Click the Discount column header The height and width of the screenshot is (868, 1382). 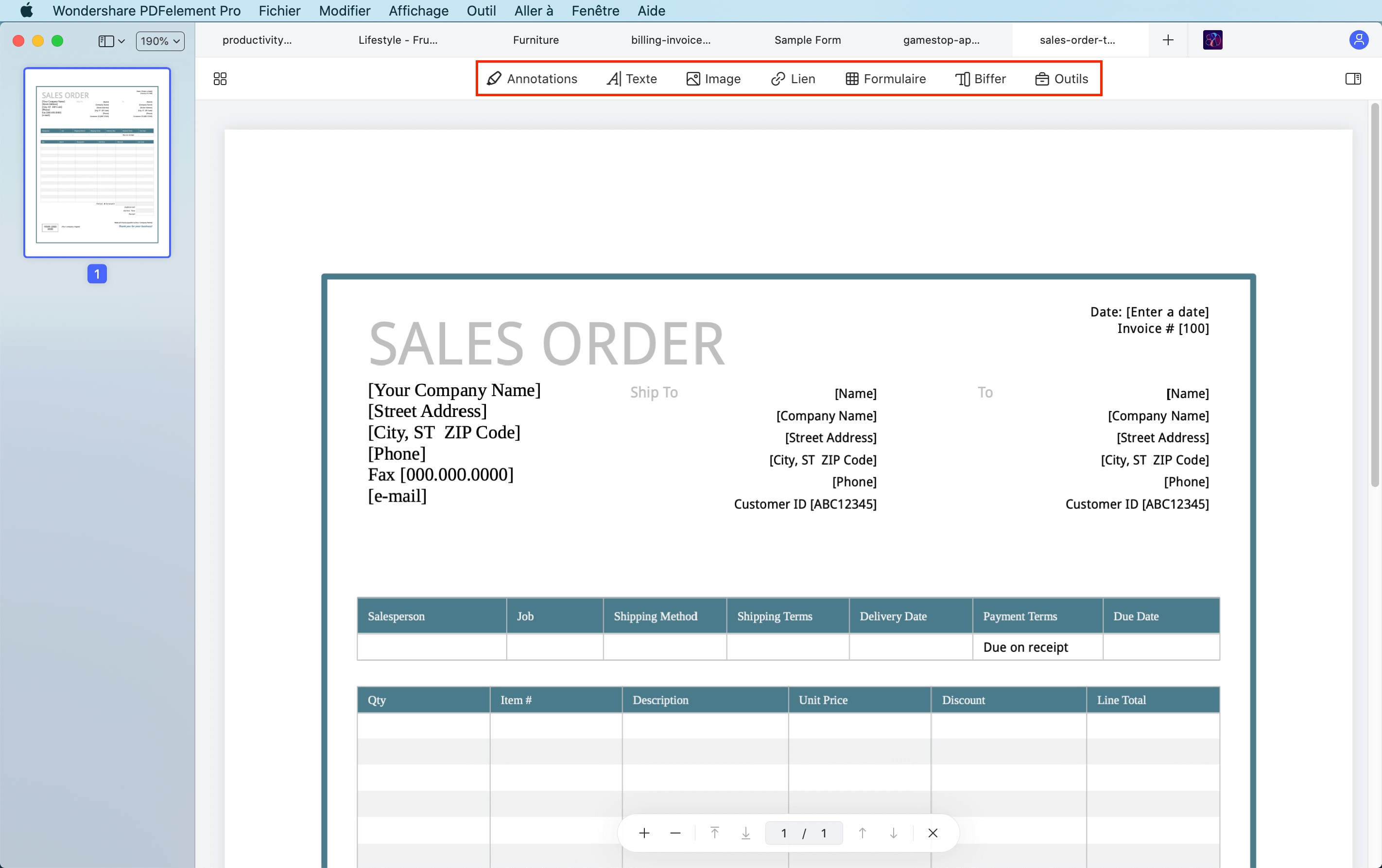1008,700
